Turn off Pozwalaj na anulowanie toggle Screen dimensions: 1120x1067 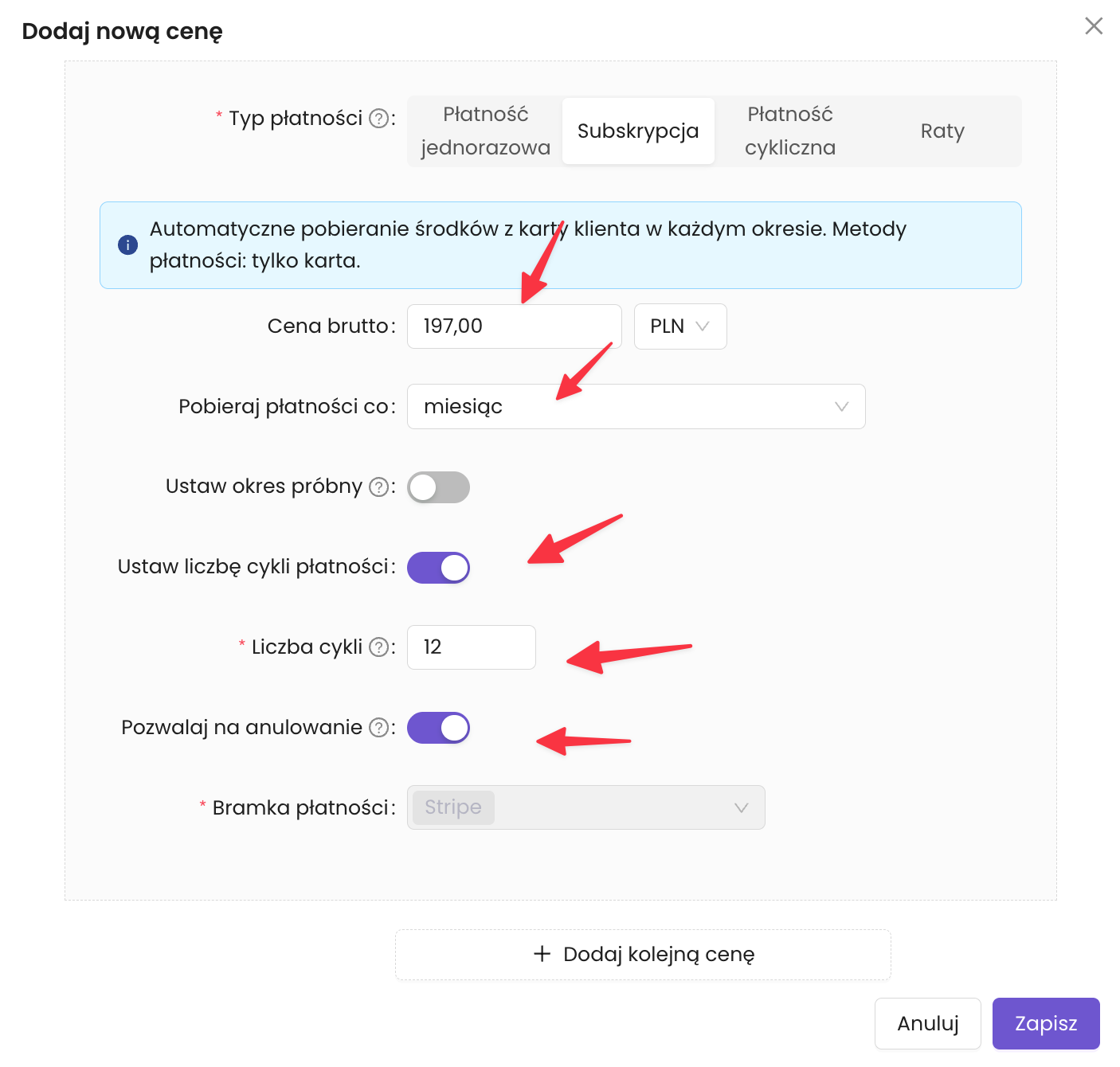438,728
